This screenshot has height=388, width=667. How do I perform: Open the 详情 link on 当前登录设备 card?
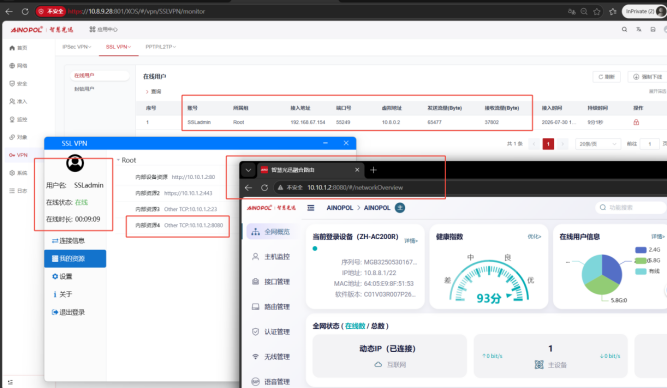click(411, 241)
